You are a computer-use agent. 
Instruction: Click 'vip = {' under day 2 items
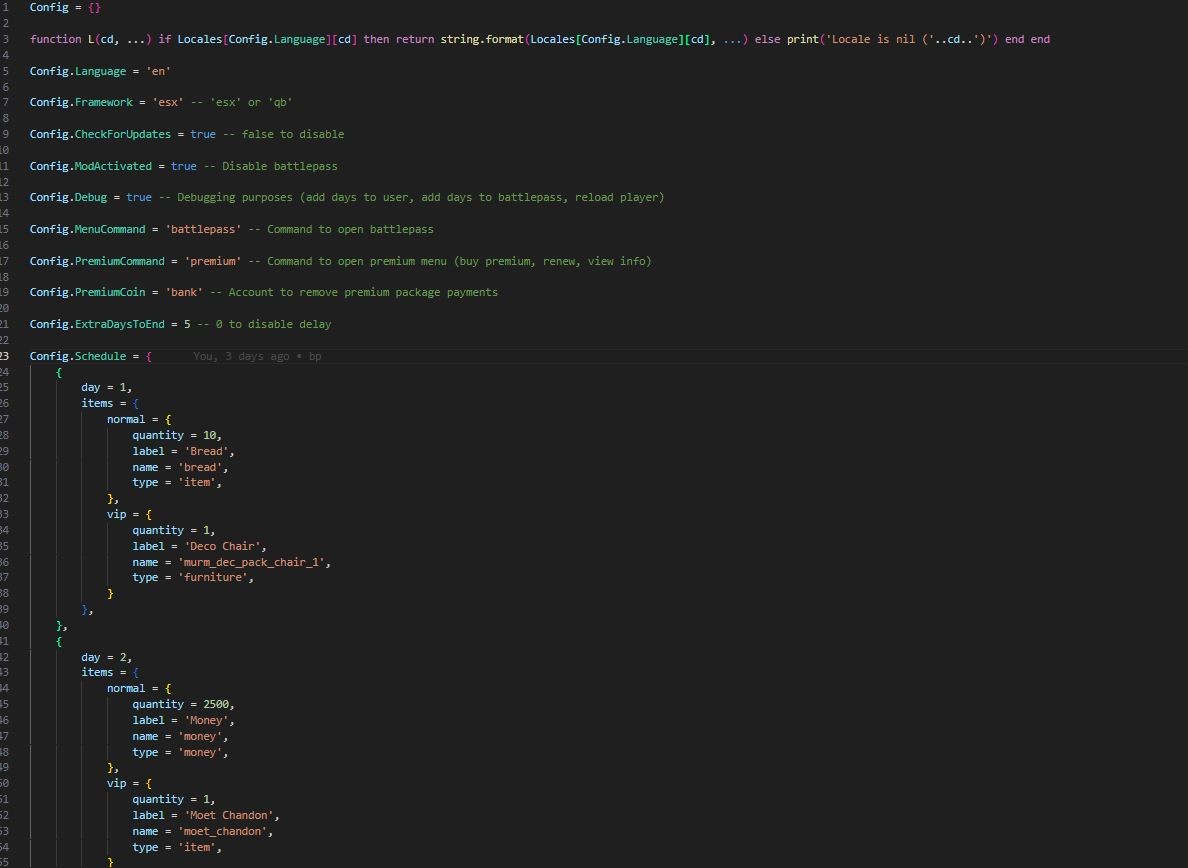(130, 784)
